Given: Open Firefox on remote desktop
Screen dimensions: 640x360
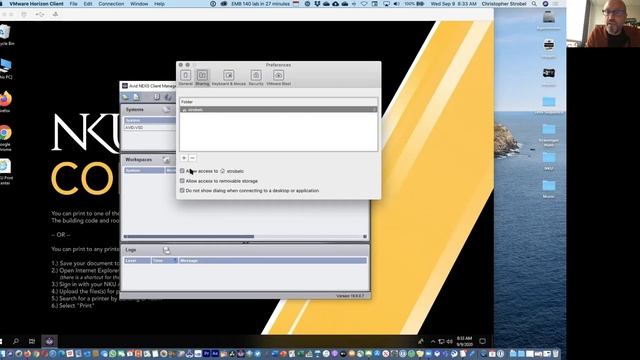Looking at the screenshot, I should 5,102.
